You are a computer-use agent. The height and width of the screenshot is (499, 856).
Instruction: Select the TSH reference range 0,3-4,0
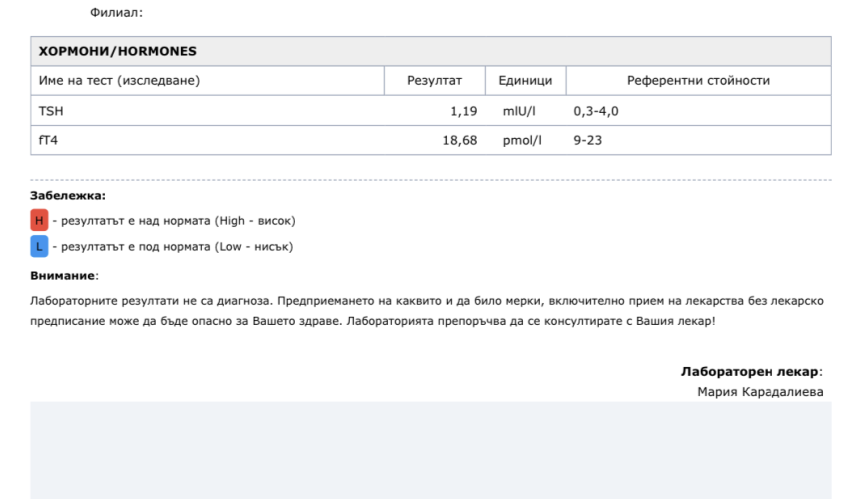596,110
